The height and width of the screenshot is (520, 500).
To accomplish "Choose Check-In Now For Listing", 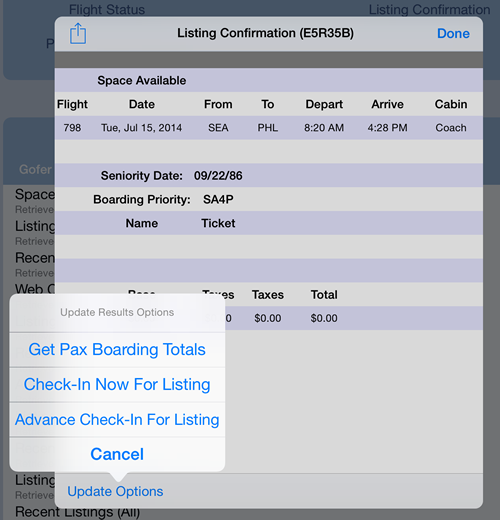I will click(117, 385).
